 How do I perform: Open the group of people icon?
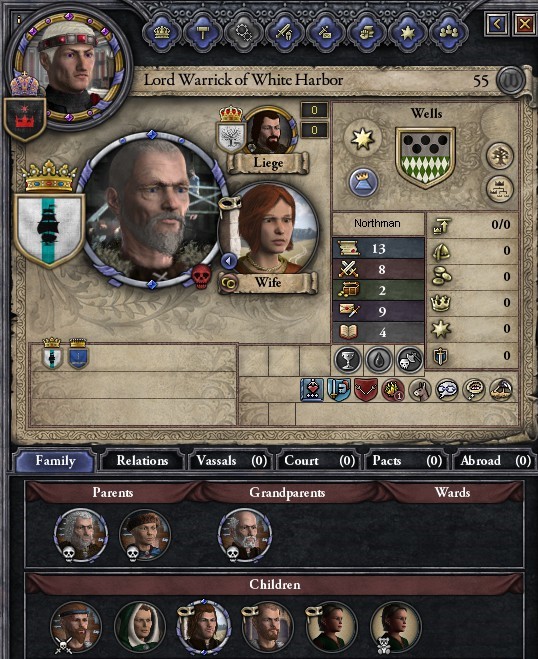pyautogui.click(x=449, y=32)
